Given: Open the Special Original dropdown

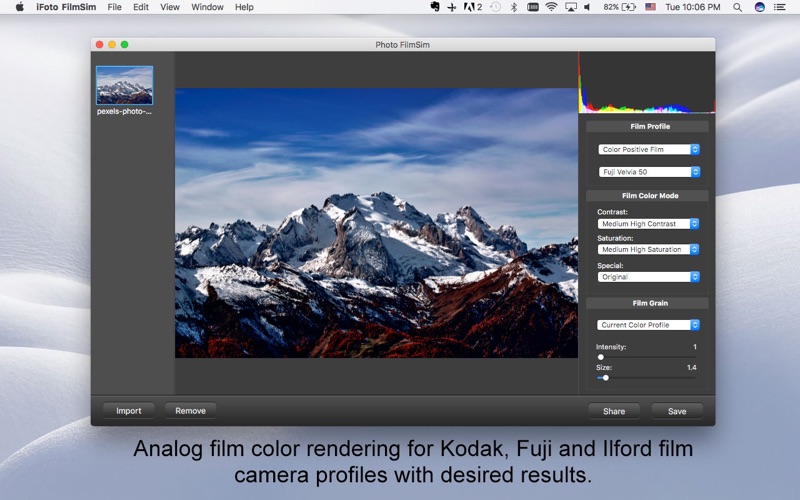Looking at the screenshot, I should 648,277.
